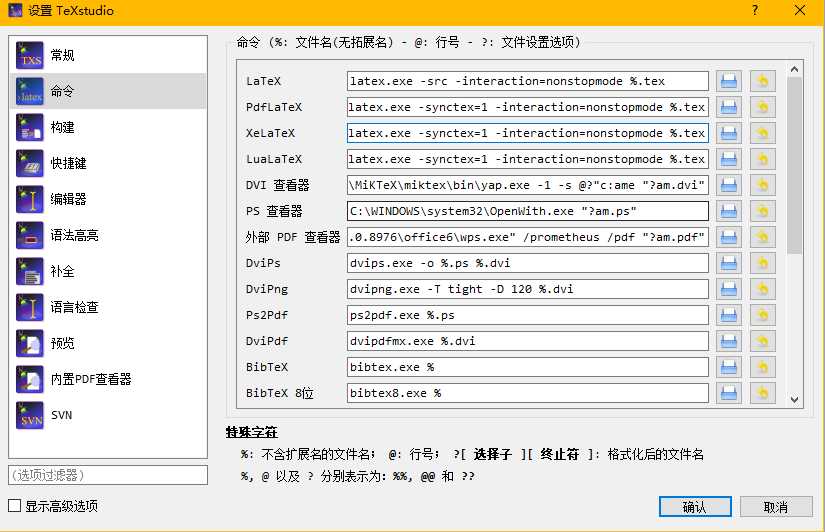Close the 设置 TeXstudio dialog
The image size is (825, 532).
point(800,11)
